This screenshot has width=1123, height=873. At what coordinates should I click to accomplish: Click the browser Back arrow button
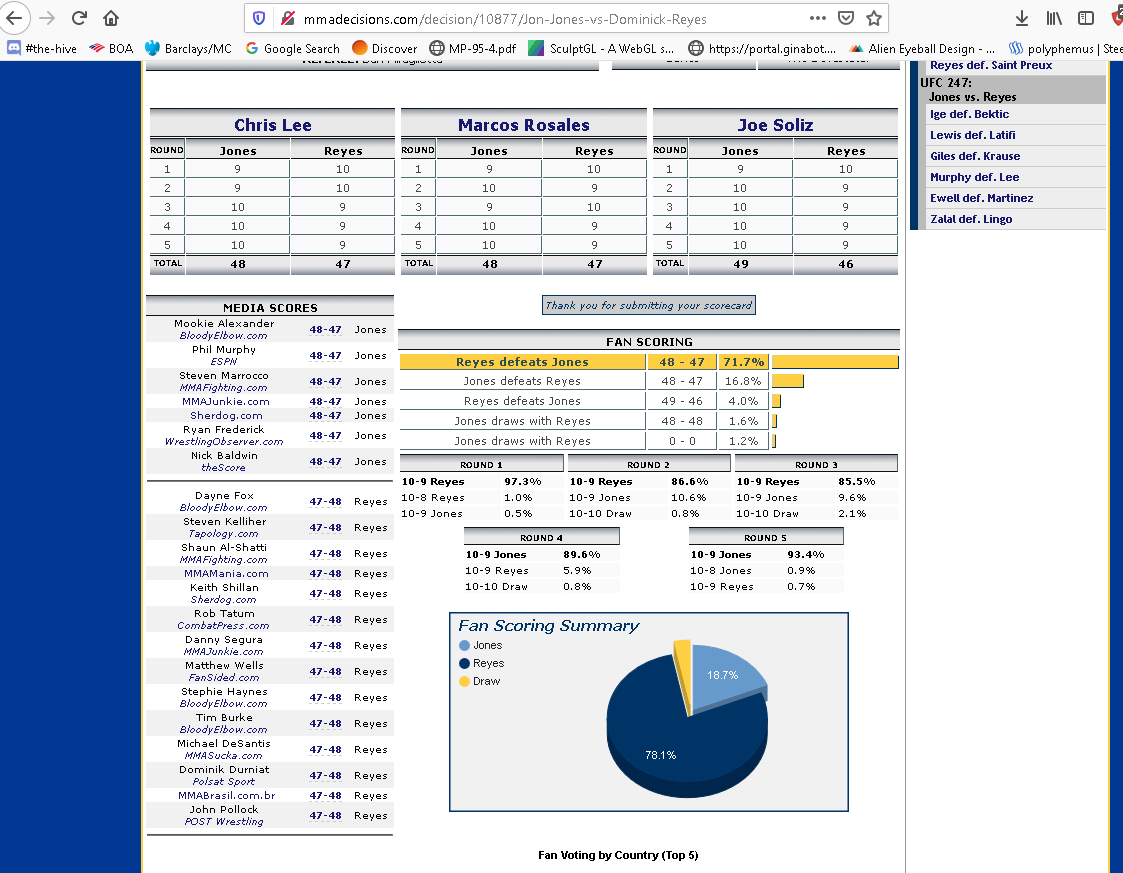14,17
